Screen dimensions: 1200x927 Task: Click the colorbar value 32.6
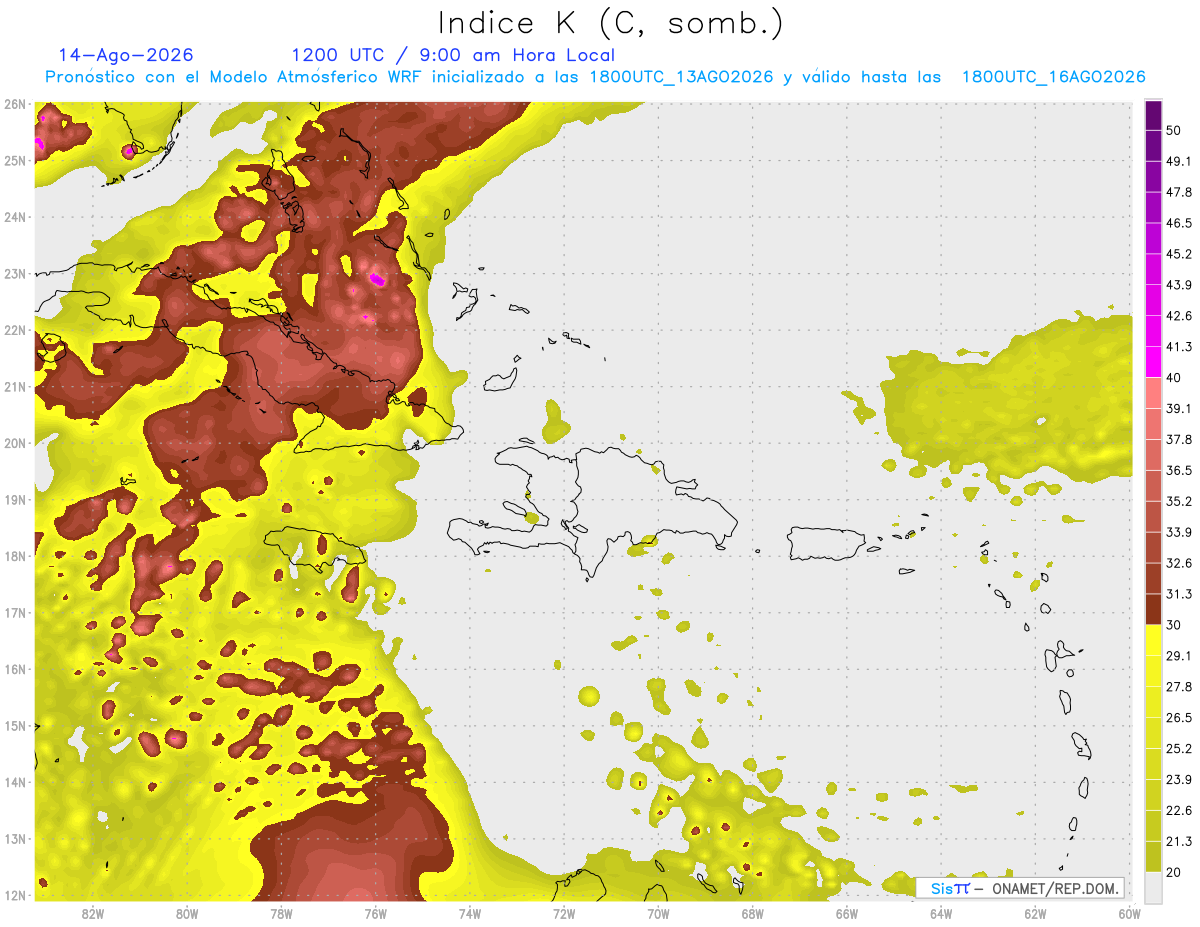coord(1178,563)
